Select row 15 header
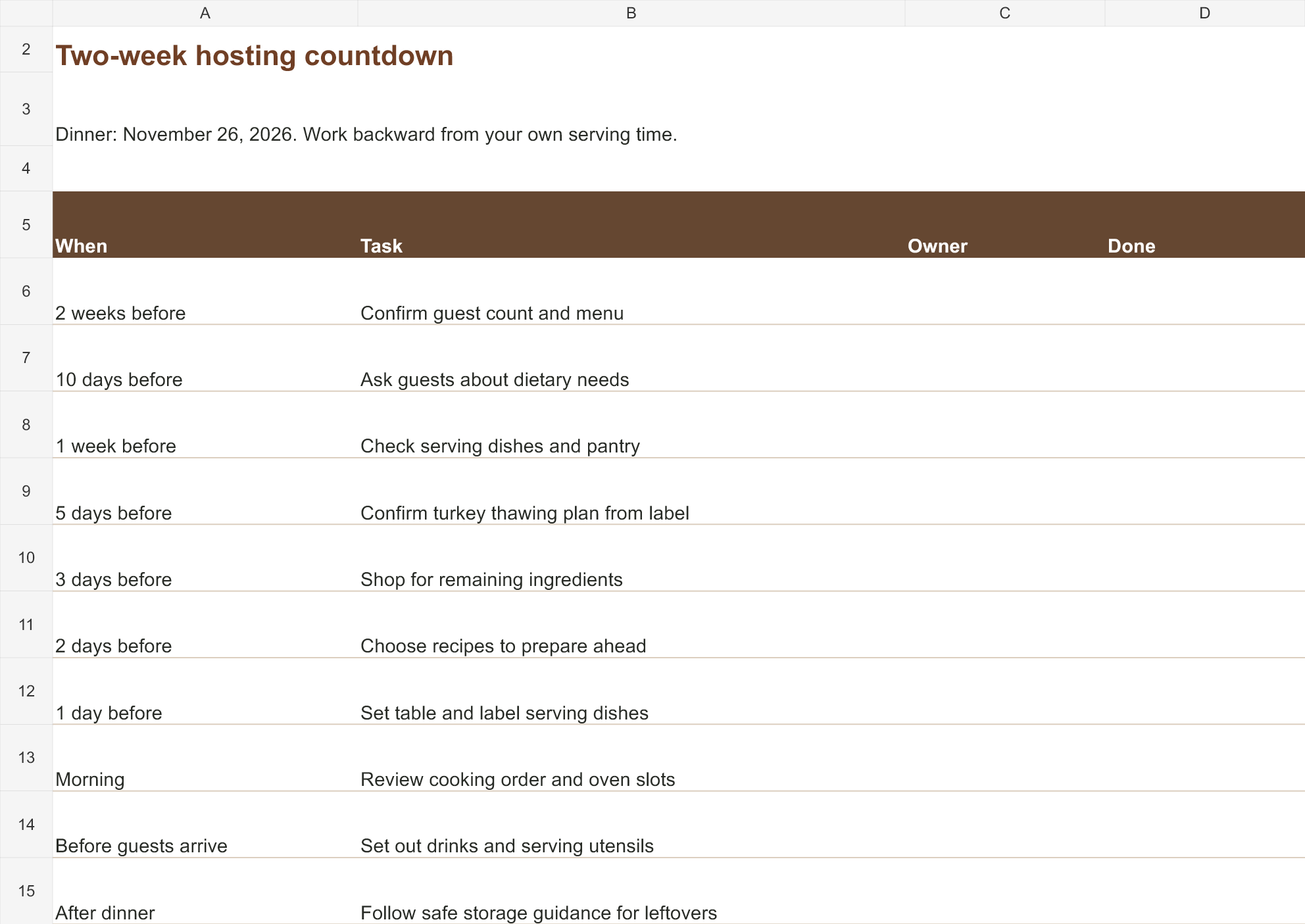 coord(26,891)
